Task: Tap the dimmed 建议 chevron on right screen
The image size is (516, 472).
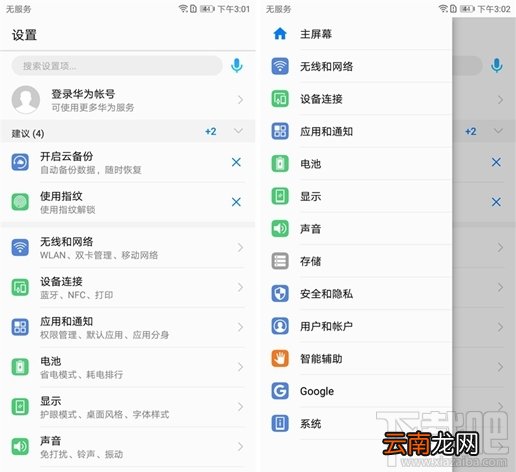Action: click(498, 131)
